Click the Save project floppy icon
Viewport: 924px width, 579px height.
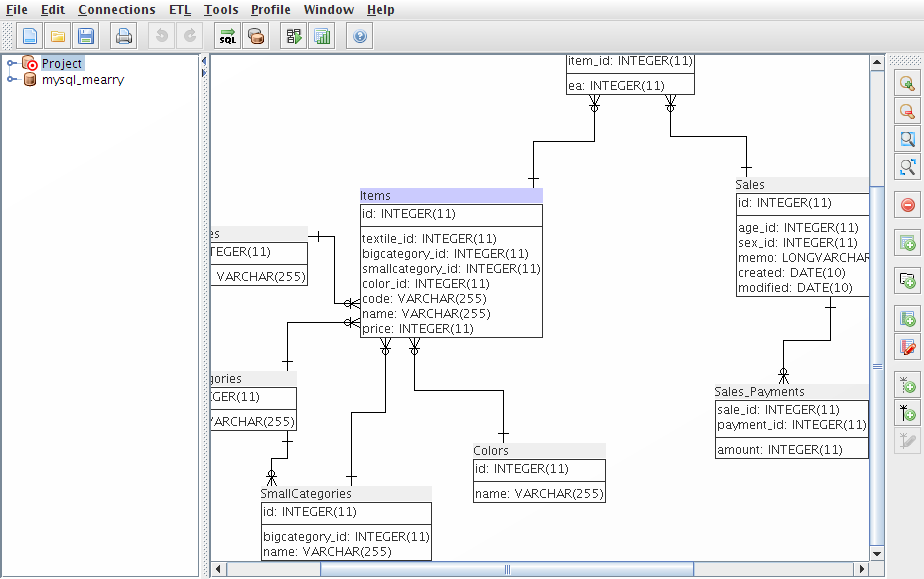point(85,37)
